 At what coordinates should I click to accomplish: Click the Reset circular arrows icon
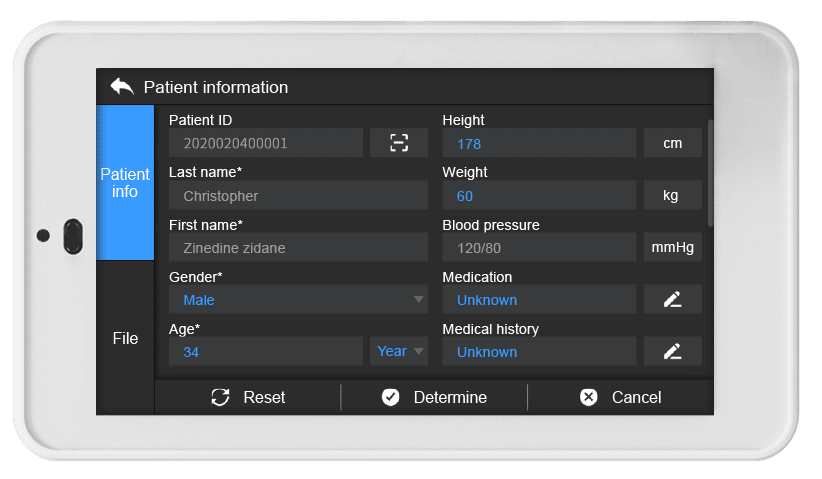point(220,397)
